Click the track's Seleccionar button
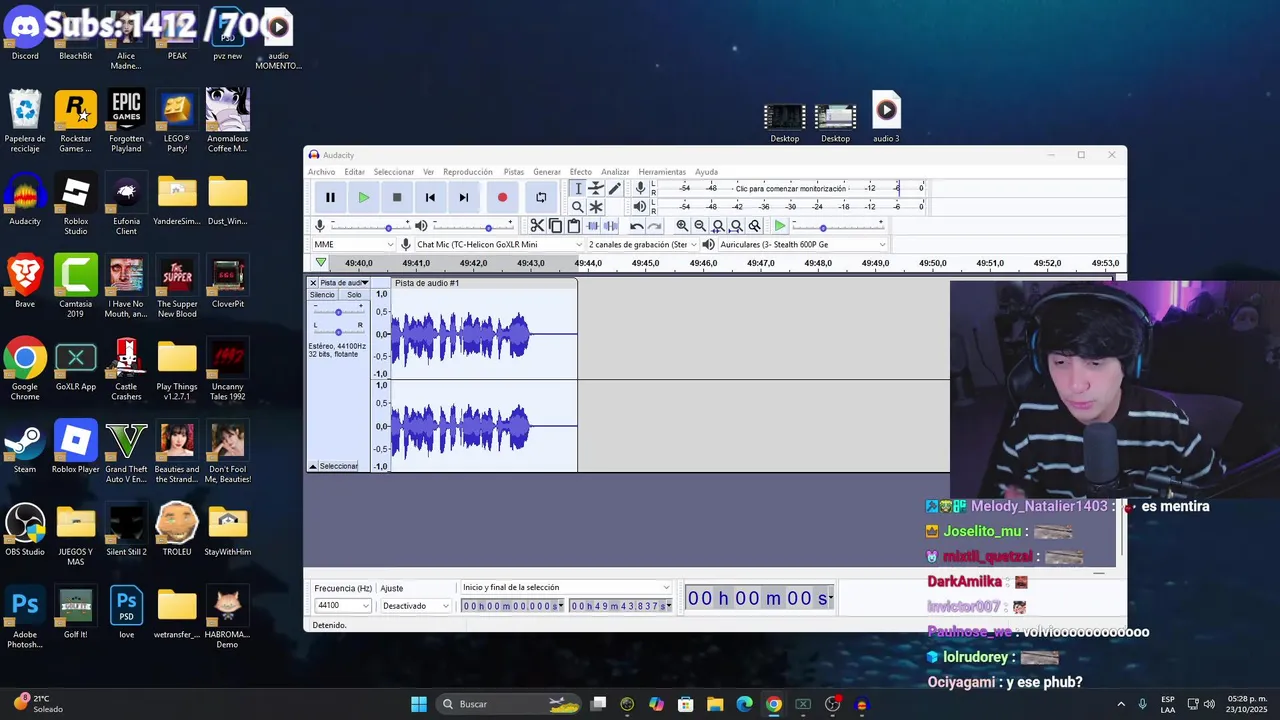This screenshot has width=1280, height=720. 339,466
